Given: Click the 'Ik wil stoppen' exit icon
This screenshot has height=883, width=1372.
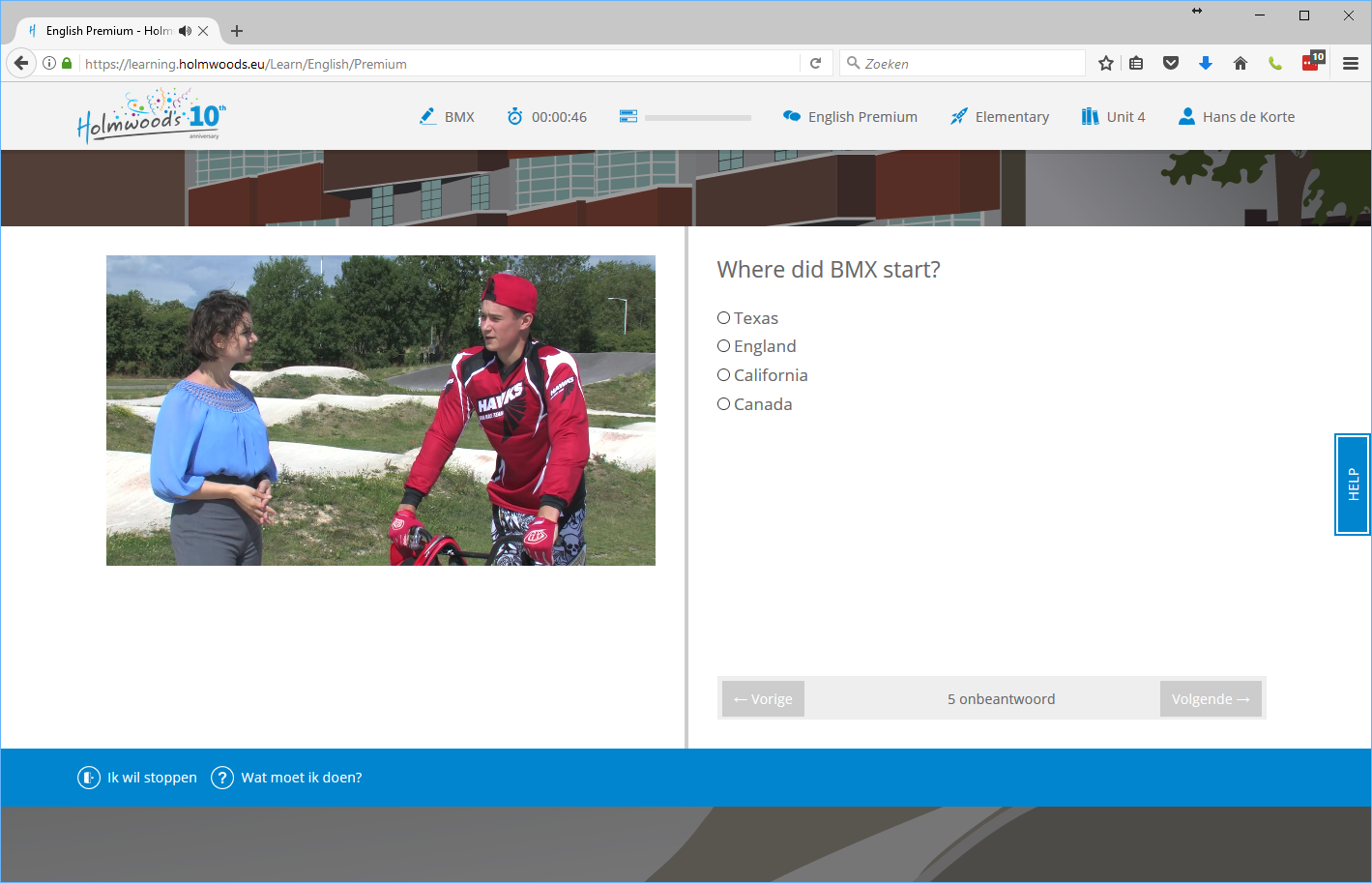Looking at the screenshot, I should 89,778.
